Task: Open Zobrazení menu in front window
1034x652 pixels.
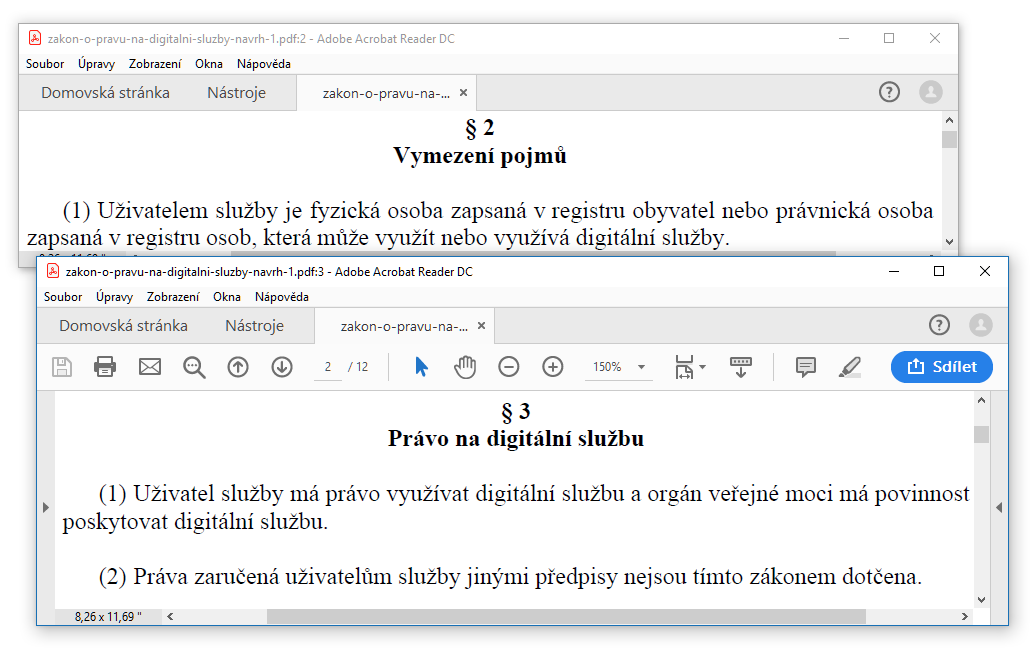Action: [173, 297]
